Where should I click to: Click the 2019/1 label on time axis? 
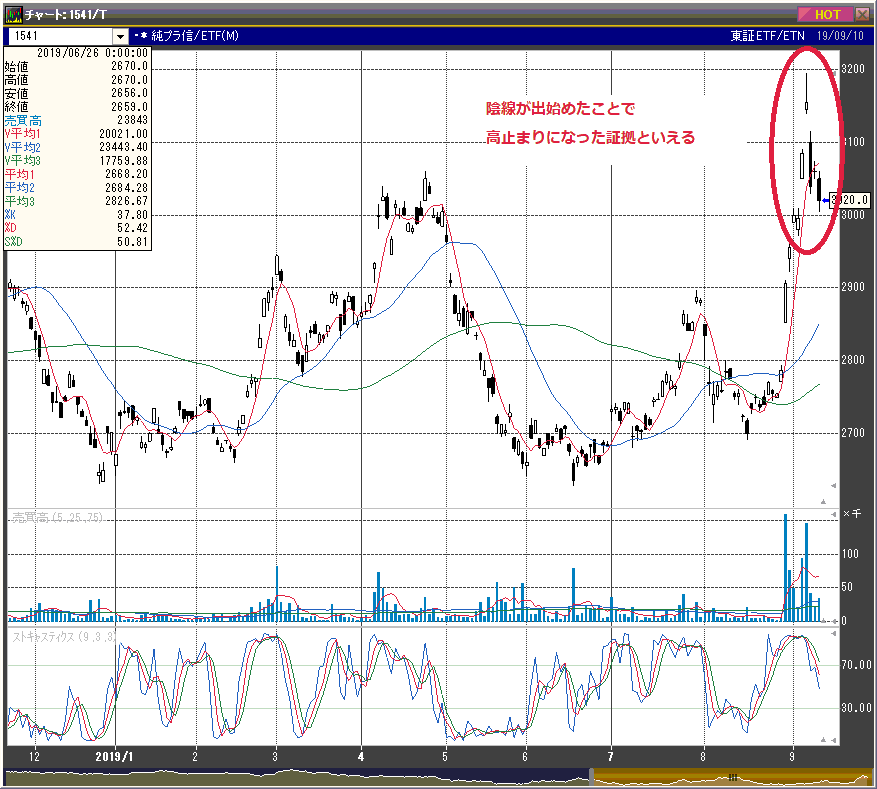(115, 757)
